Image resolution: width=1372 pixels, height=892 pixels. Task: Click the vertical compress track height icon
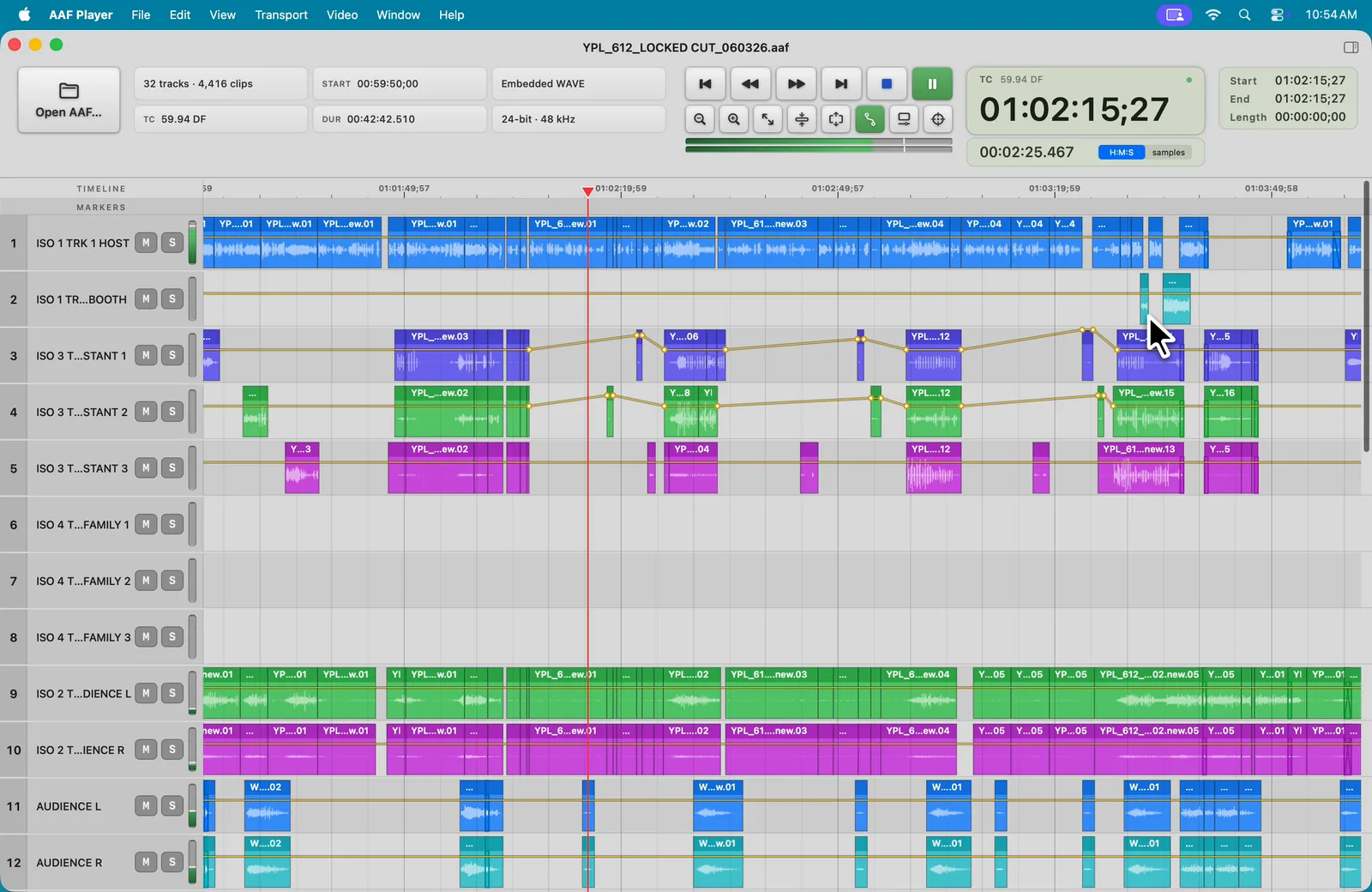[x=802, y=119]
